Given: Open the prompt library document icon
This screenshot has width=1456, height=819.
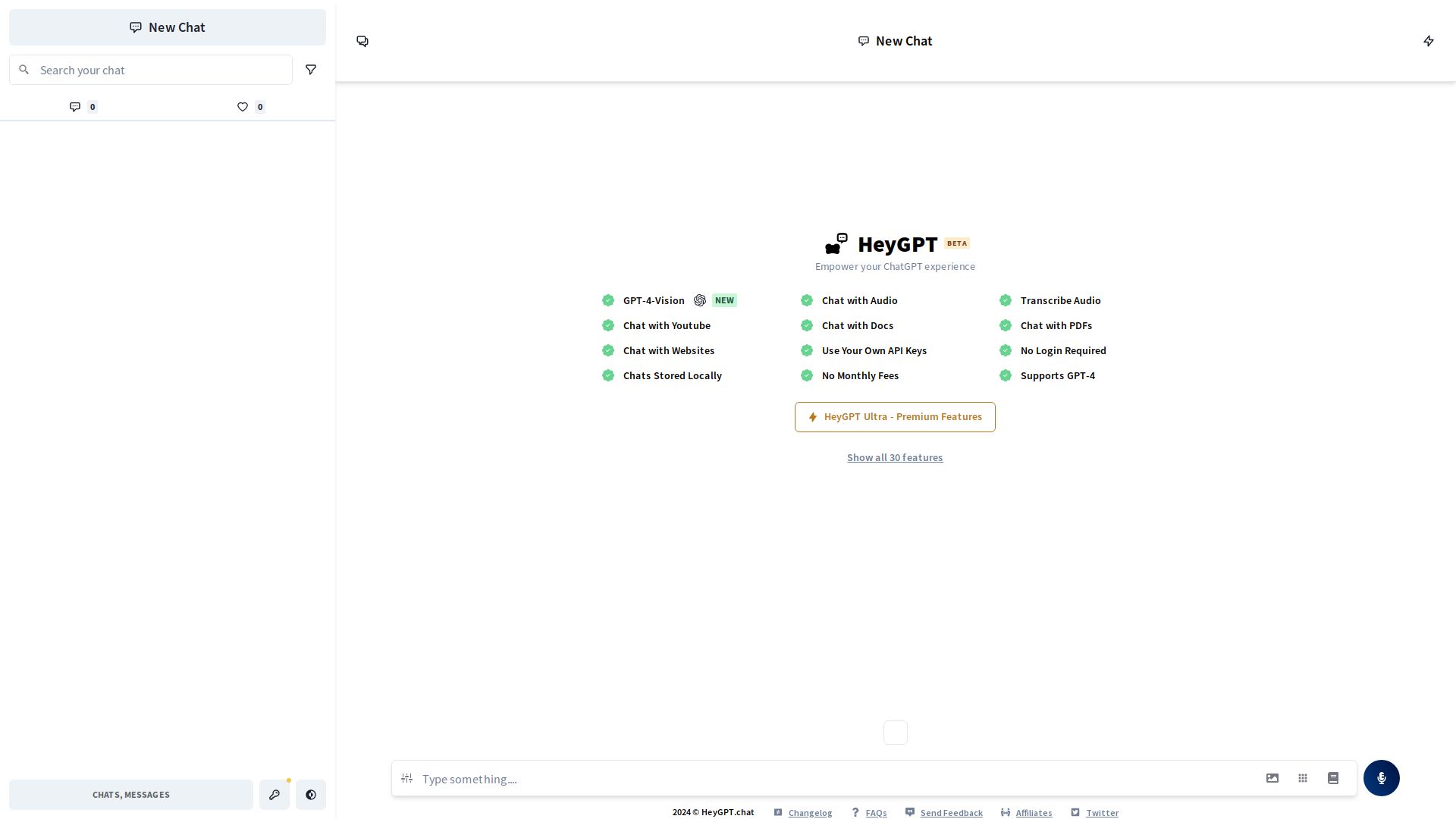Looking at the screenshot, I should pyautogui.click(x=1333, y=778).
